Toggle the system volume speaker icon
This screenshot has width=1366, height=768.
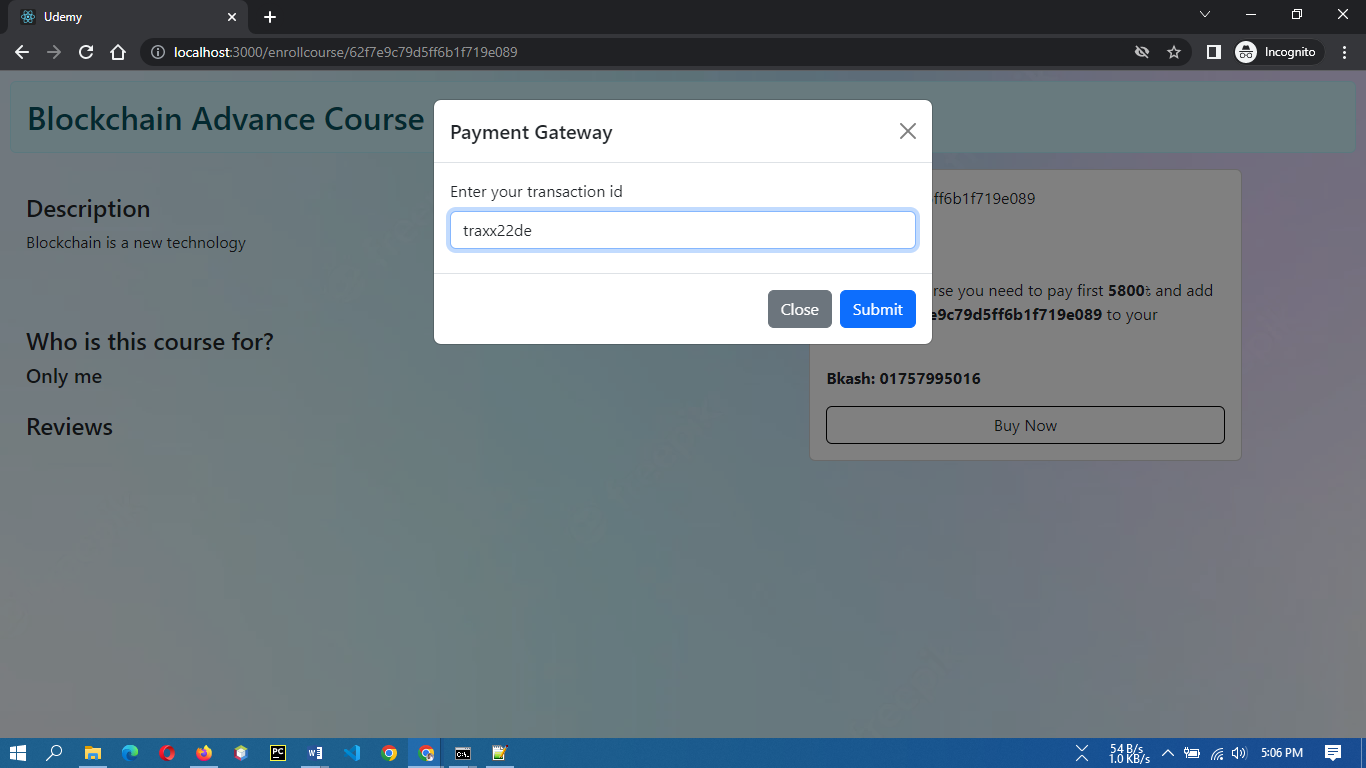1239,753
